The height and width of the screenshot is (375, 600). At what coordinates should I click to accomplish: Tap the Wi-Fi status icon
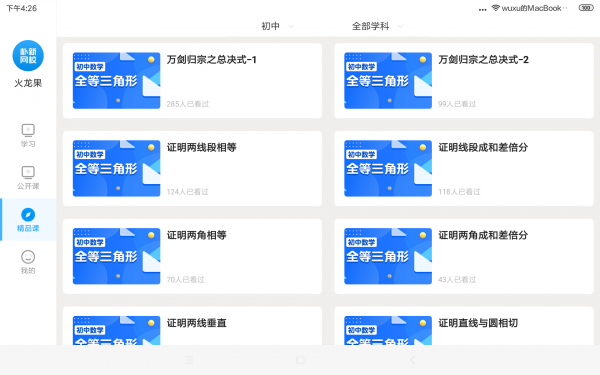point(496,8)
